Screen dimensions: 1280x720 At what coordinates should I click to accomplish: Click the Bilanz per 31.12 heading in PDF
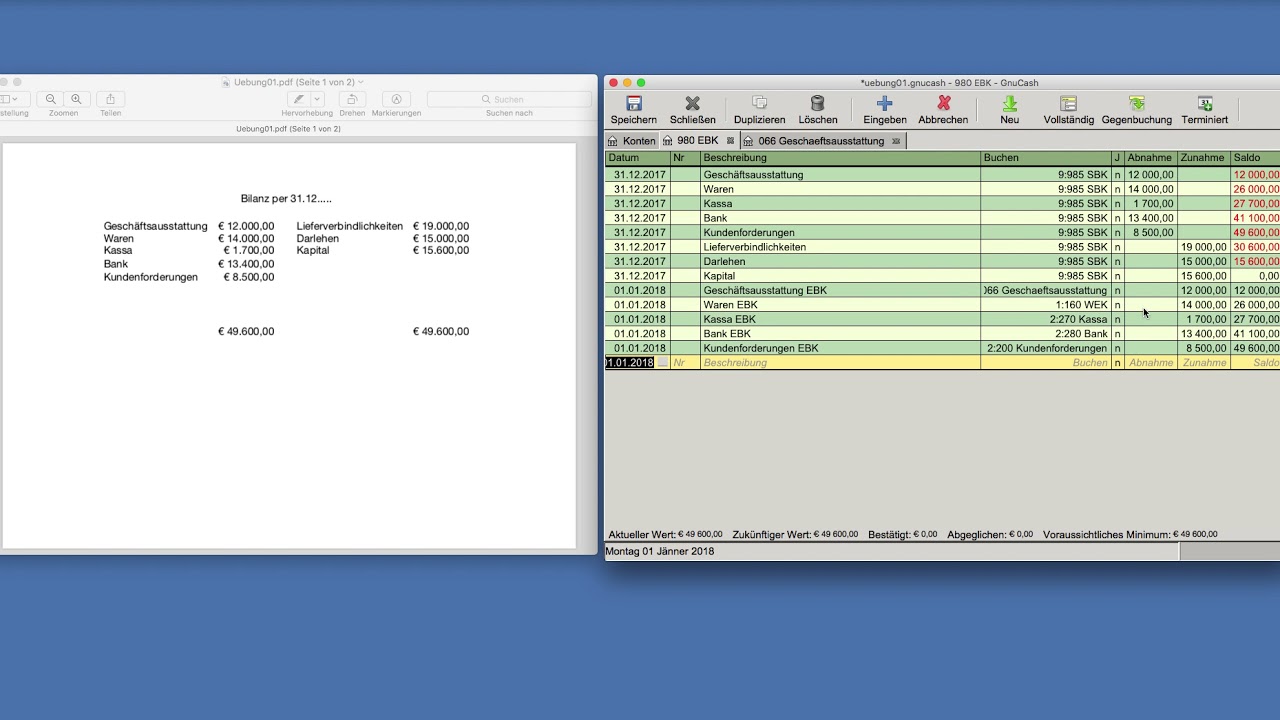point(286,199)
